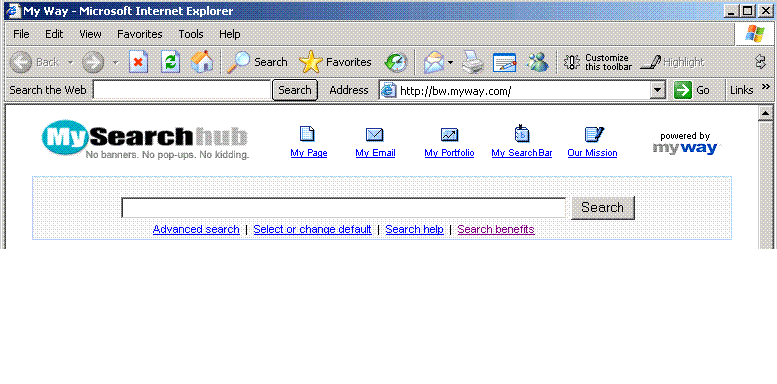Click the Edit page icon
Viewport: 777px width, 384px height.
click(504, 62)
